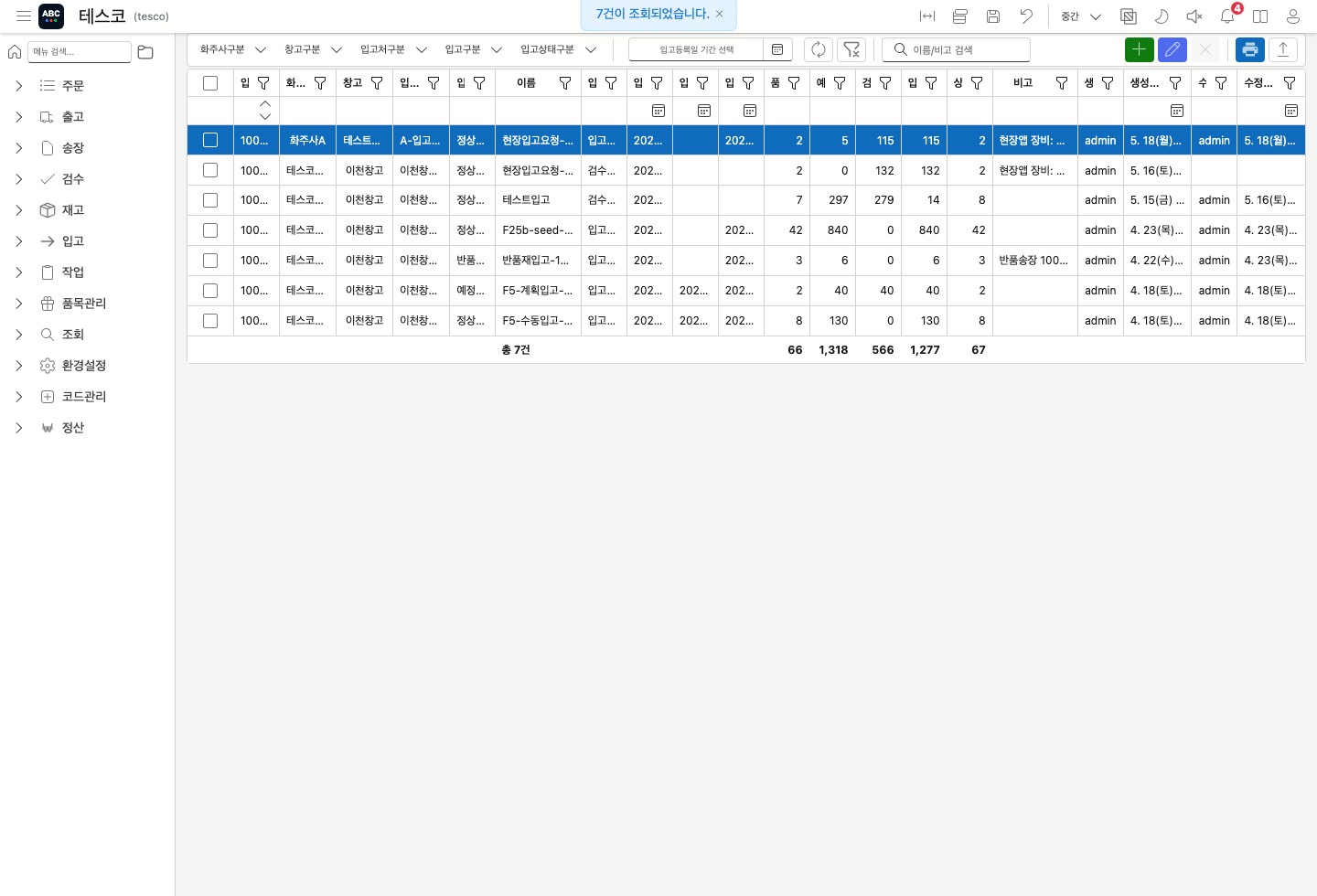Click the filter funnel on 비고 column
The image size is (1317, 896).
pos(1062,83)
